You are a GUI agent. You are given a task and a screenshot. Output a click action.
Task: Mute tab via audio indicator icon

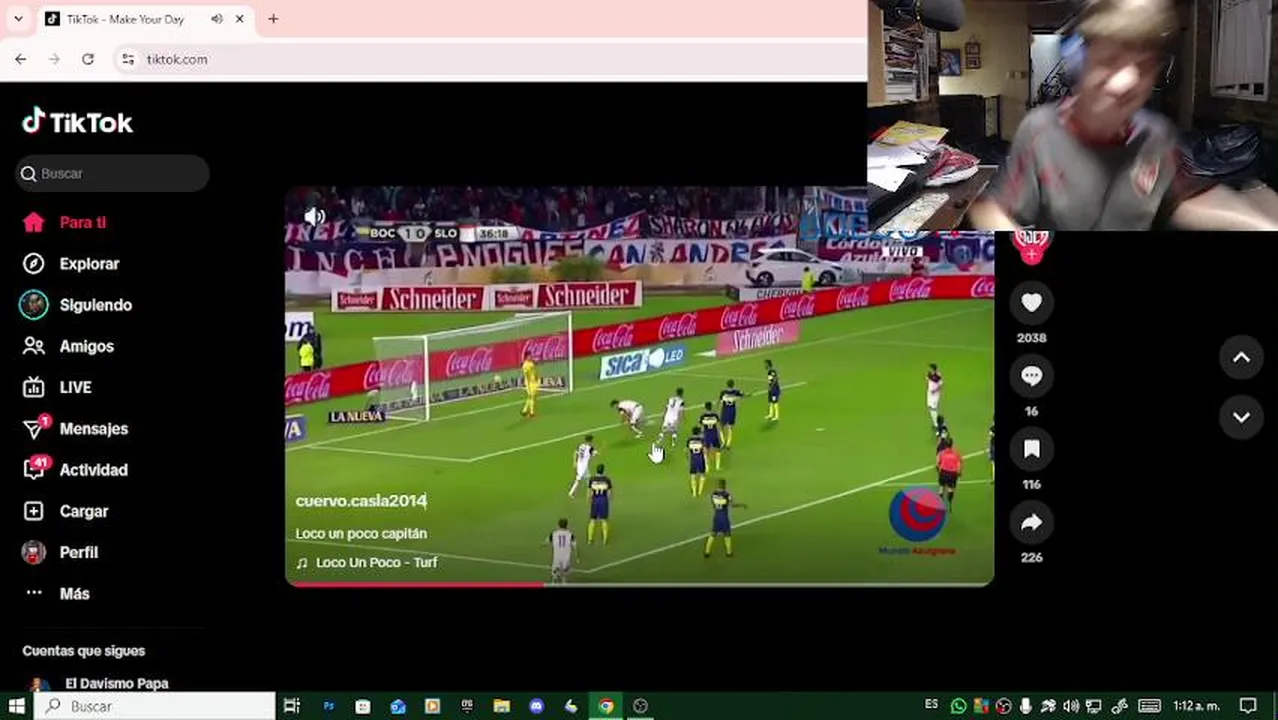pos(217,19)
